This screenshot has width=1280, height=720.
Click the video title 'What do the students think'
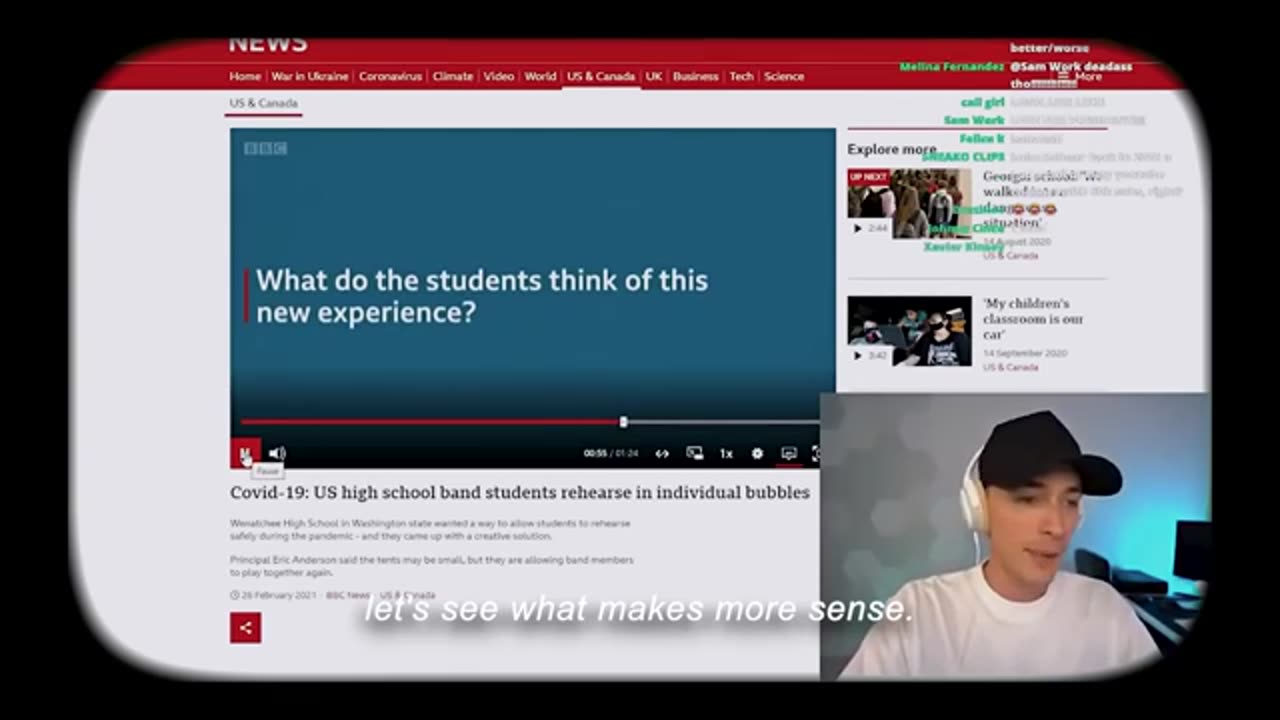(x=482, y=296)
